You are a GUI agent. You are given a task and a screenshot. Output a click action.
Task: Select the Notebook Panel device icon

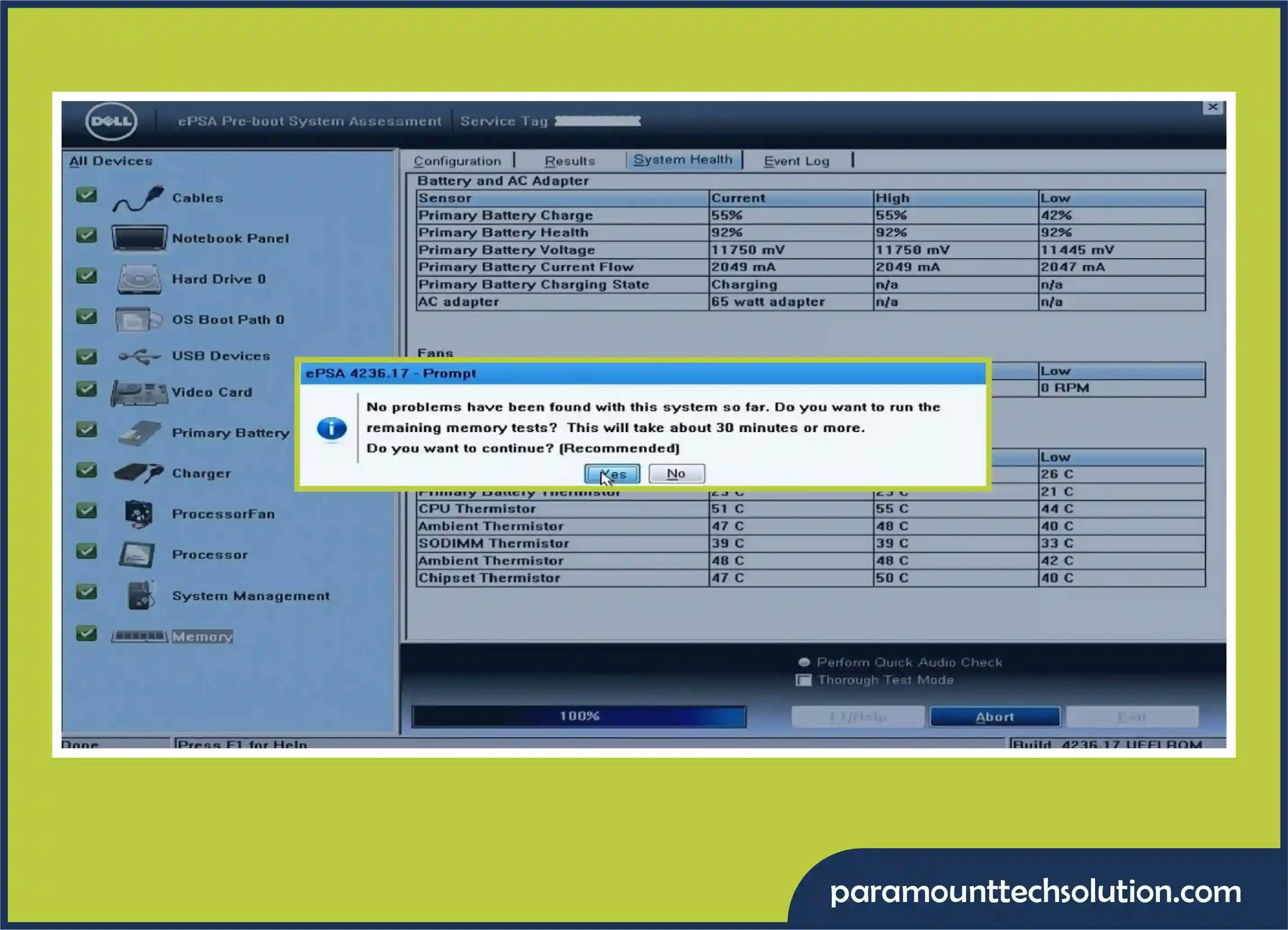[x=139, y=238]
